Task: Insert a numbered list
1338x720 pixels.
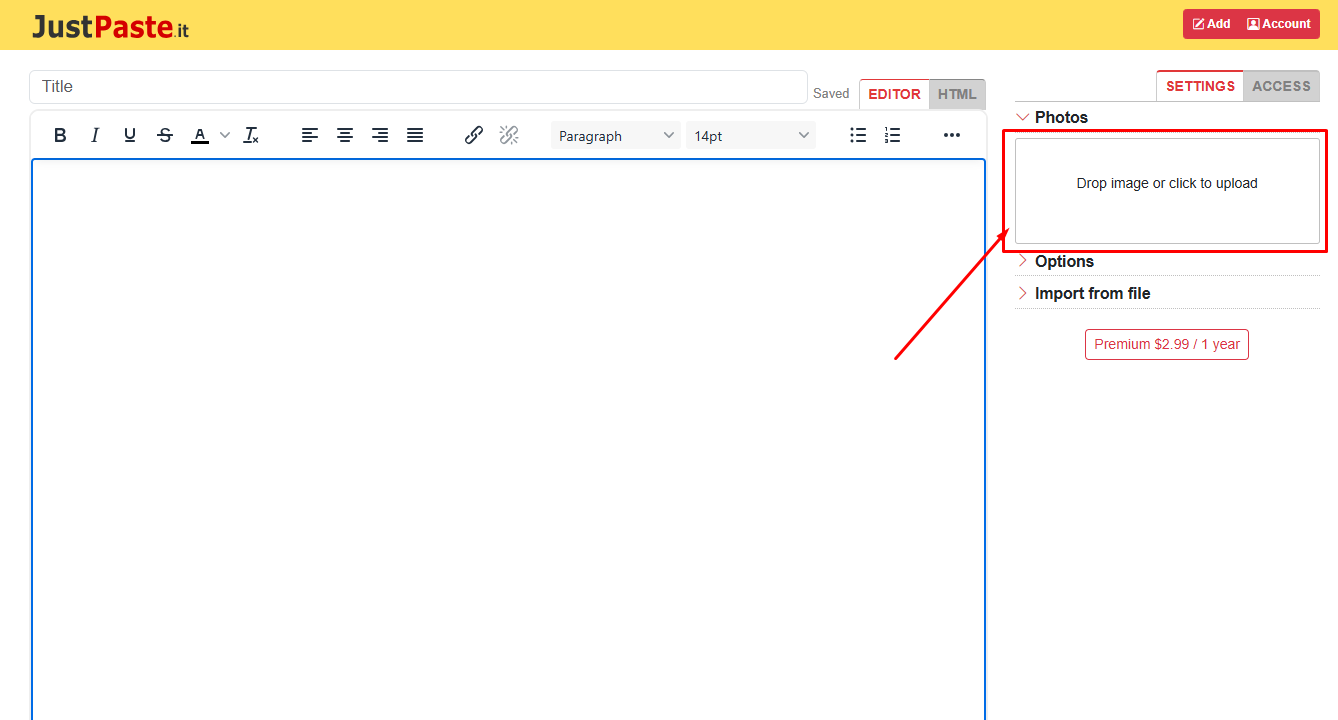Action: 893,135
